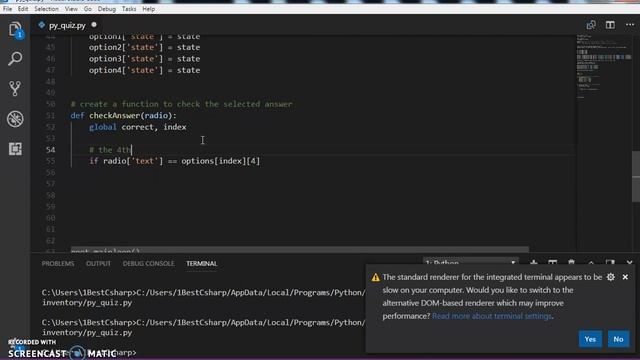Switch to the PROBLEMS panel tab
Screen dimensions: 640x360
click(x=58, y=264)
